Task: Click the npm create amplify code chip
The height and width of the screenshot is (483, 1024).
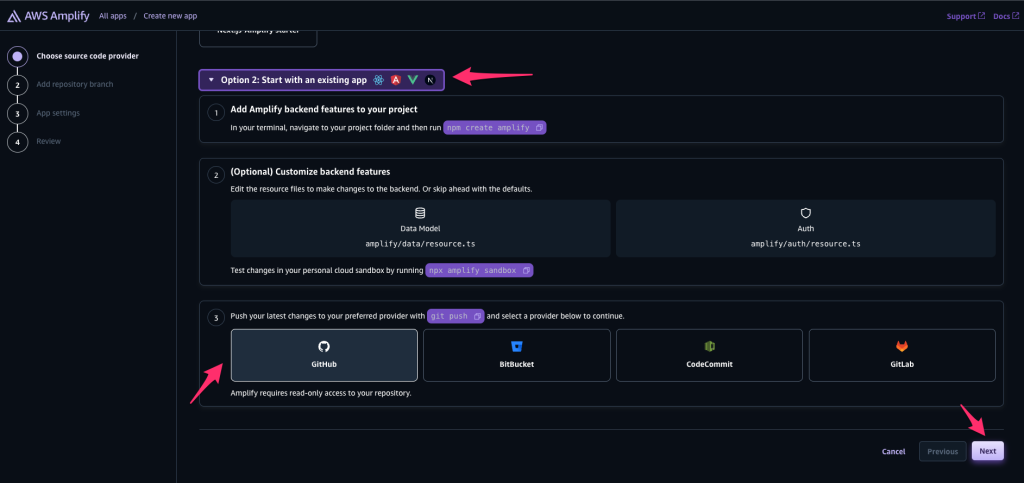Action: tap(494, 128)
